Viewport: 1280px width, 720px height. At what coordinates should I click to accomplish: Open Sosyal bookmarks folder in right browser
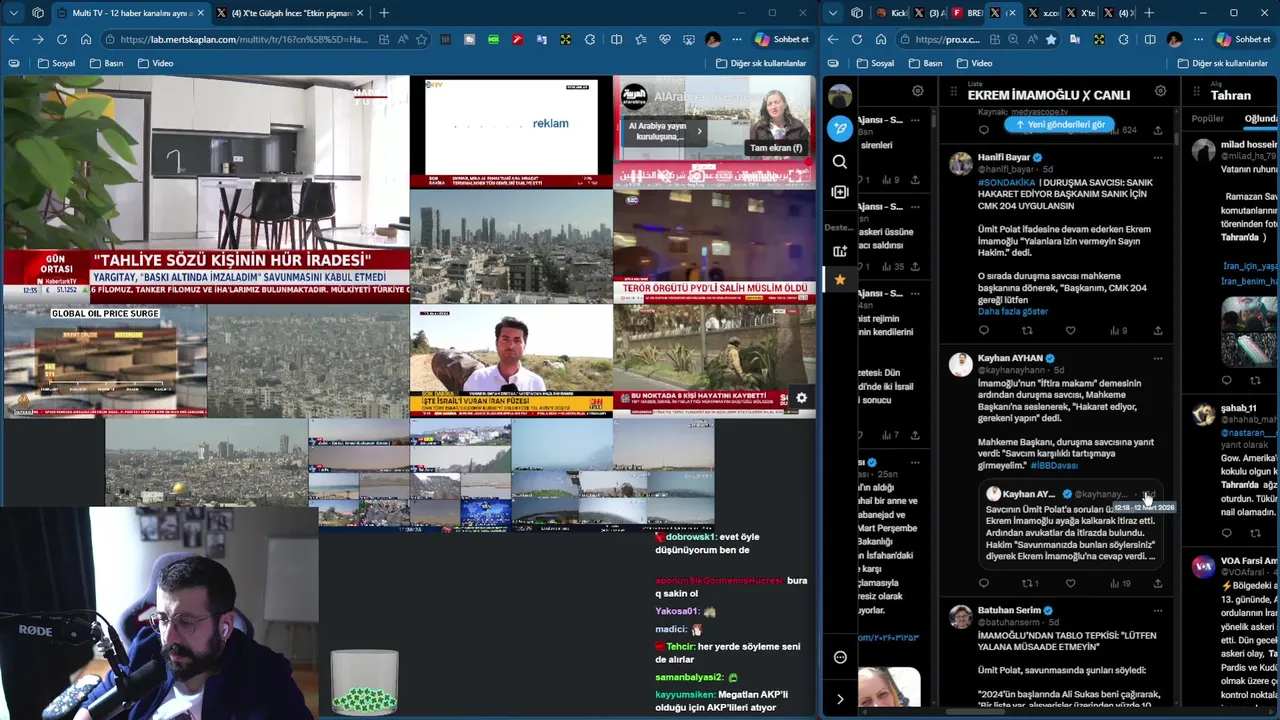click(x=875, y=63)
